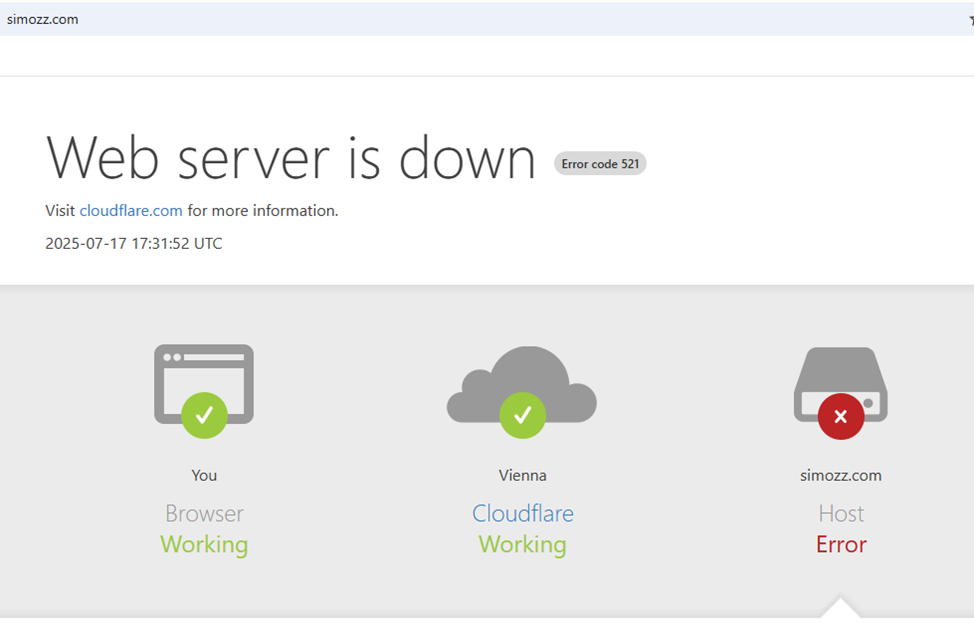Click the red X error badge on host
Viewport: 974px width, 623px height.
point(840,416)
